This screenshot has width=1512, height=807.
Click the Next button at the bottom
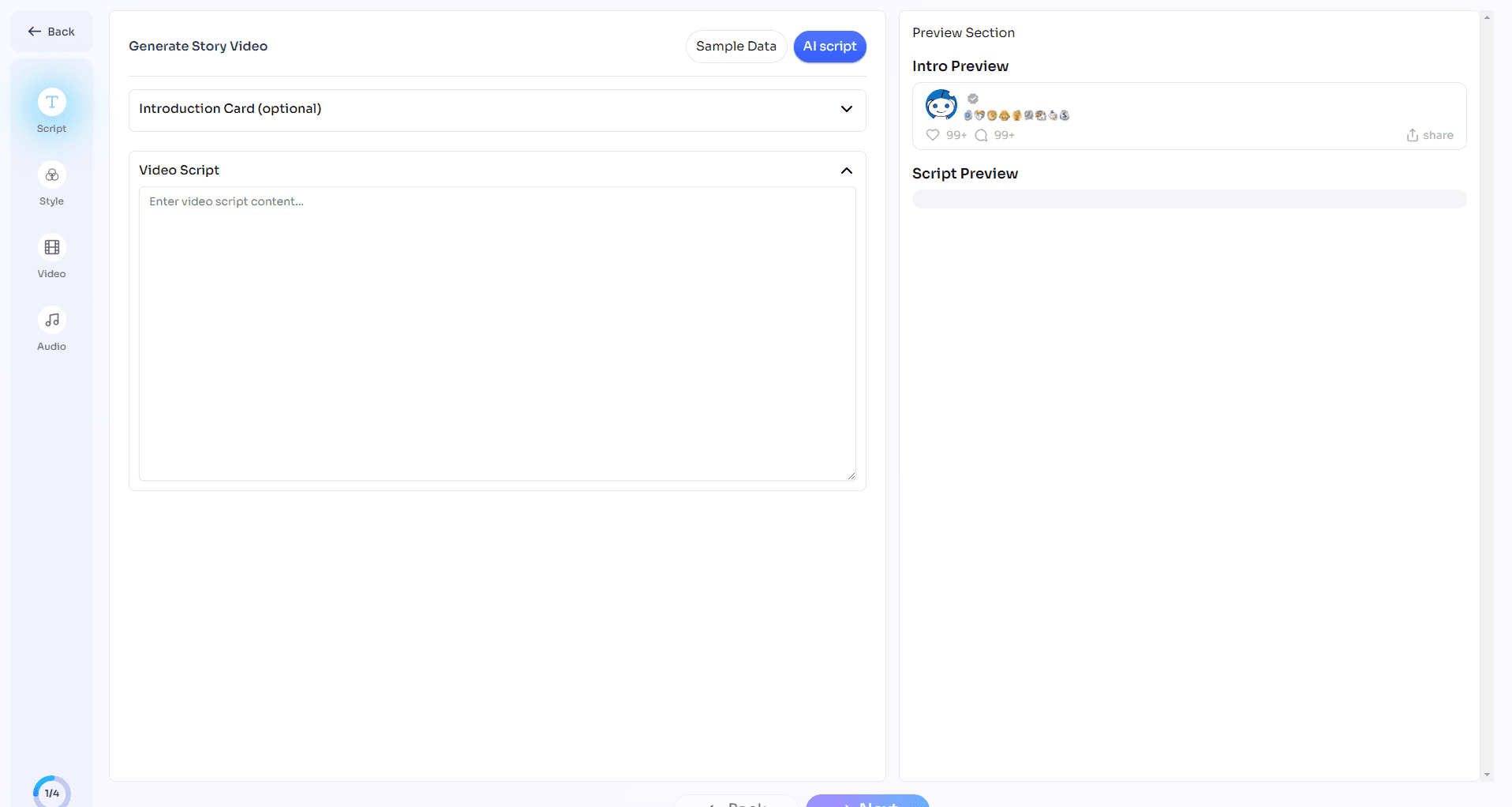(866, 801)
